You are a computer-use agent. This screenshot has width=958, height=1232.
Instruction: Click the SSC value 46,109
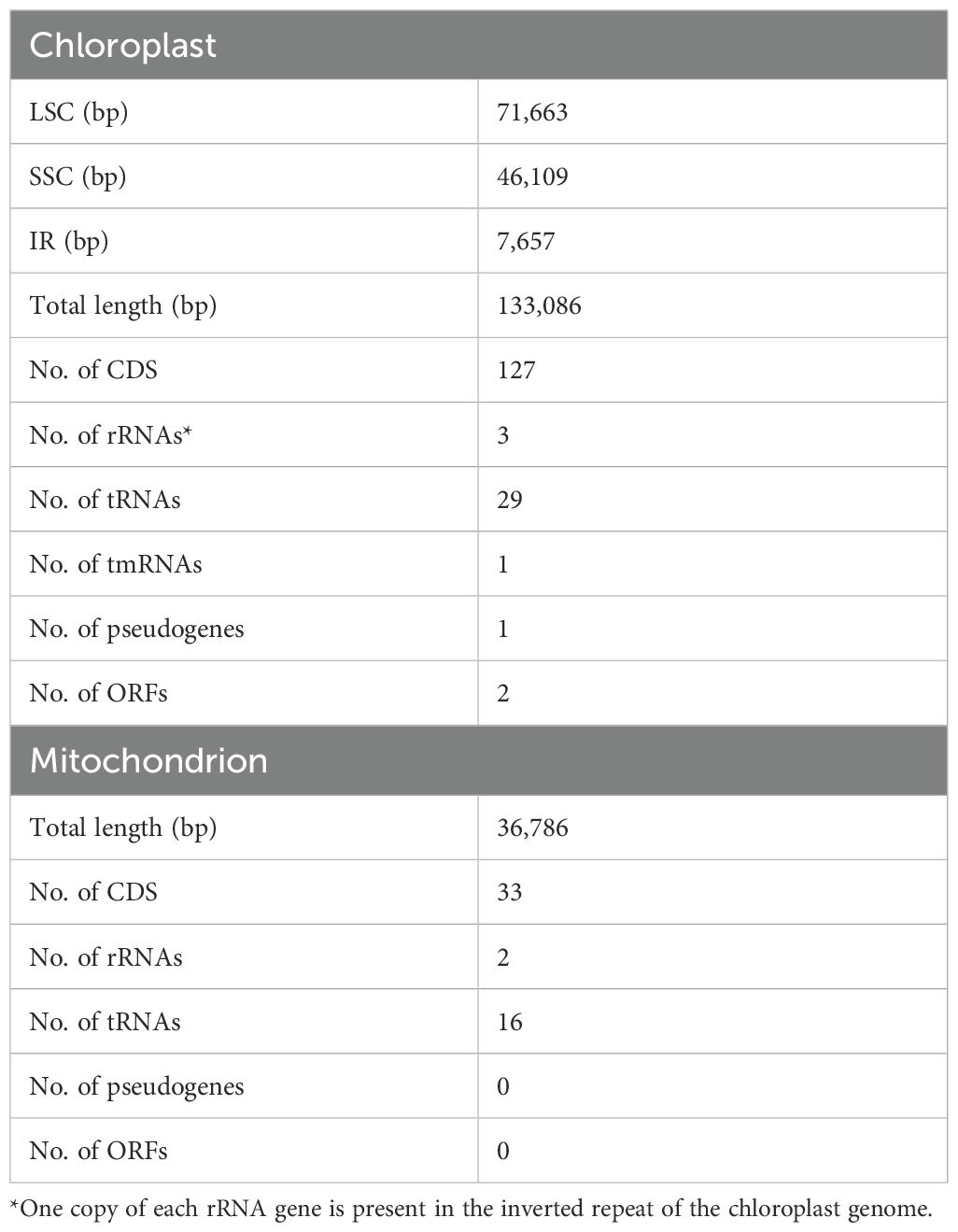pyautogui.click(x=532, y=177)
